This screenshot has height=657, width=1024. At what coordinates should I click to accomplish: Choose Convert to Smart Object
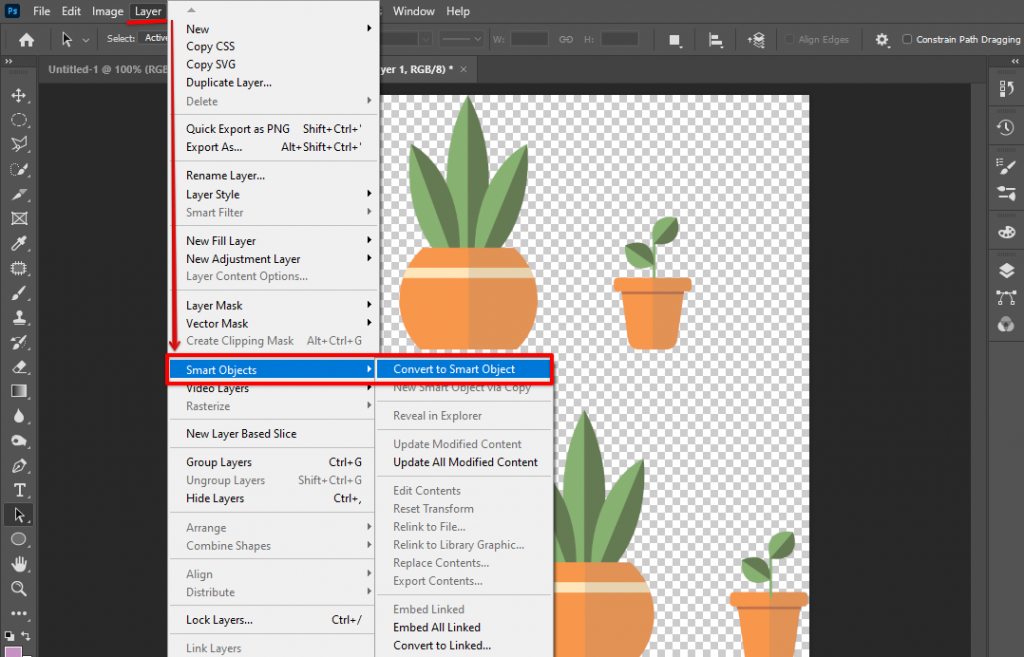coord(464,369)
